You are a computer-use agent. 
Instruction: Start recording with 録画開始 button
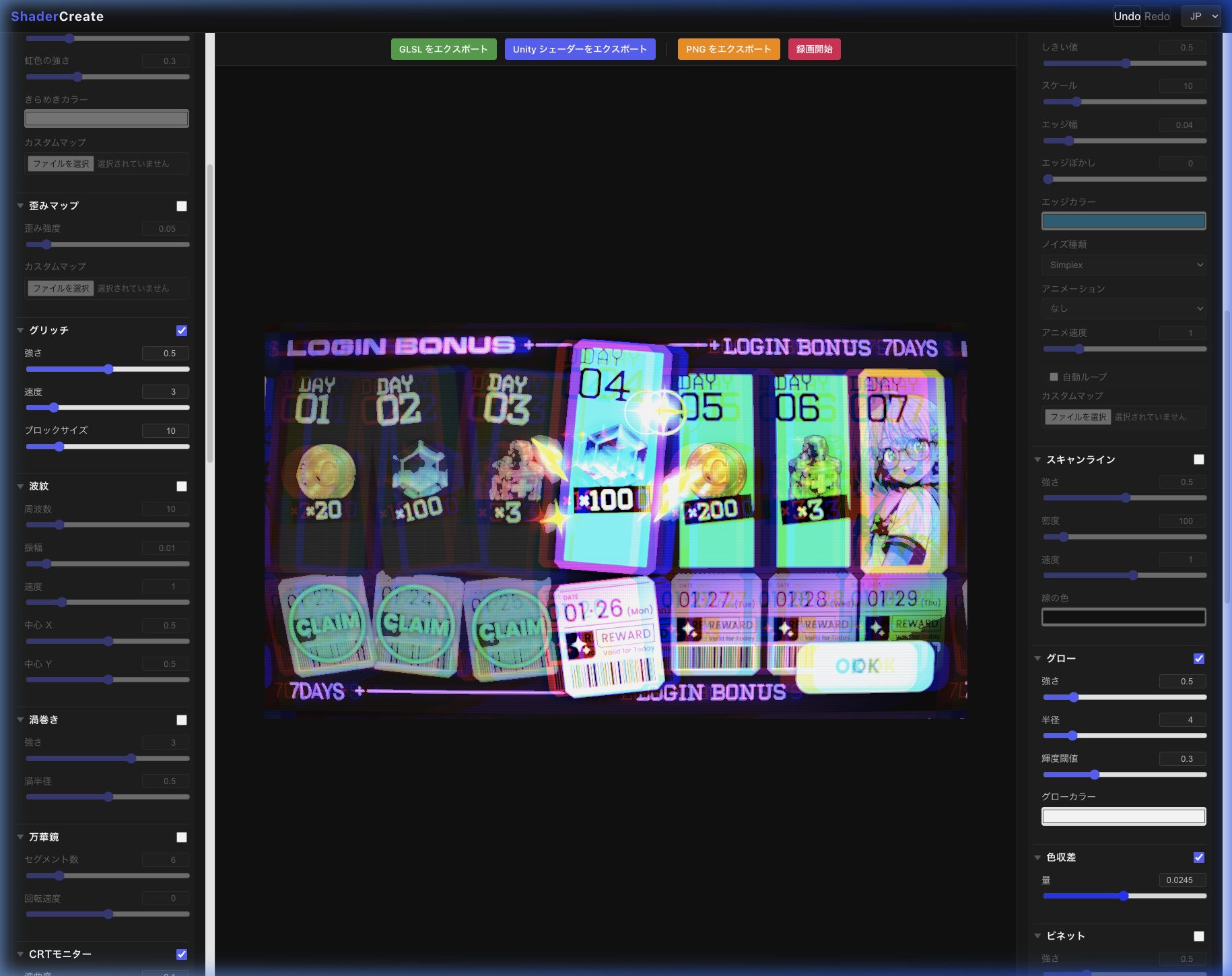(x=814, y=49)
